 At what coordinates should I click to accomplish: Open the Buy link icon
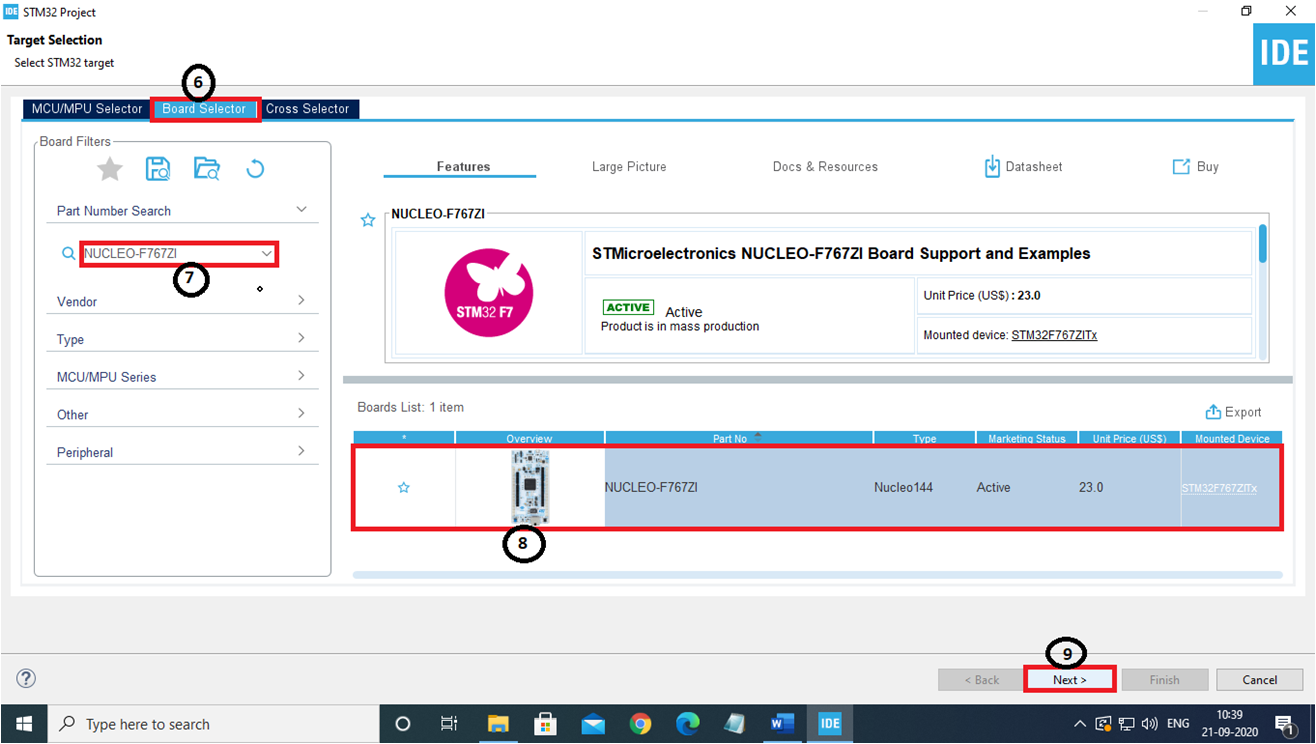(x=1181, y=167)
